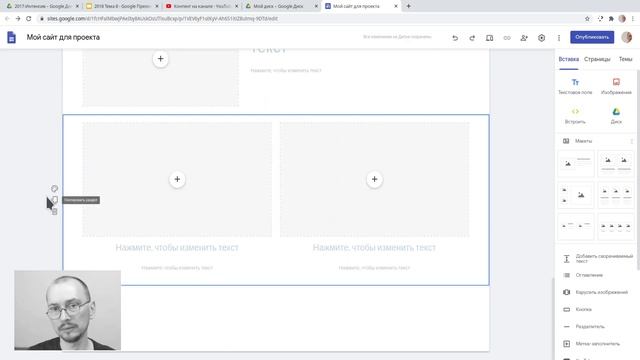The image size is (640, 360).
Task: Choose the three-column image layout
Action: pyautogui.click(x=616, y=195)
